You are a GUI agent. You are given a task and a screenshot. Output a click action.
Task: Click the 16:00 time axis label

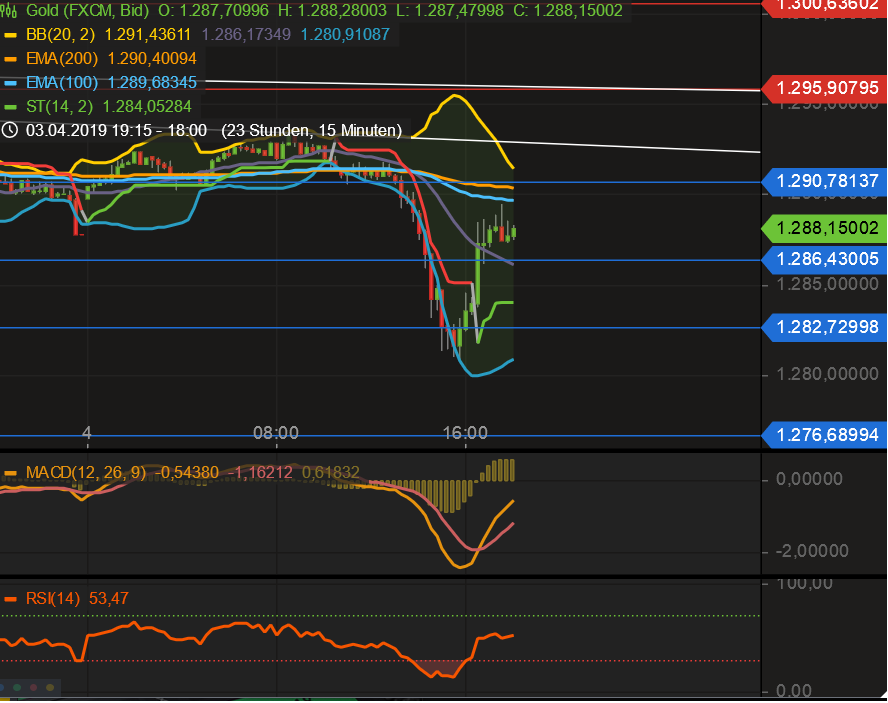point(466,432)
